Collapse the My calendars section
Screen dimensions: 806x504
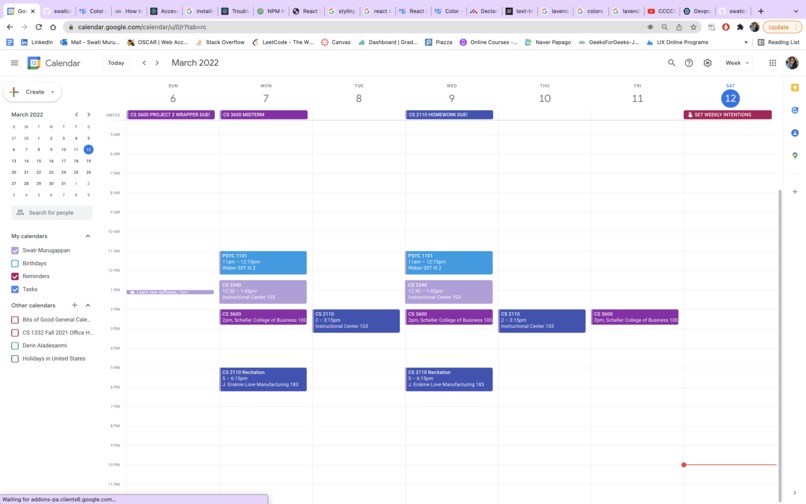point(88,236)
